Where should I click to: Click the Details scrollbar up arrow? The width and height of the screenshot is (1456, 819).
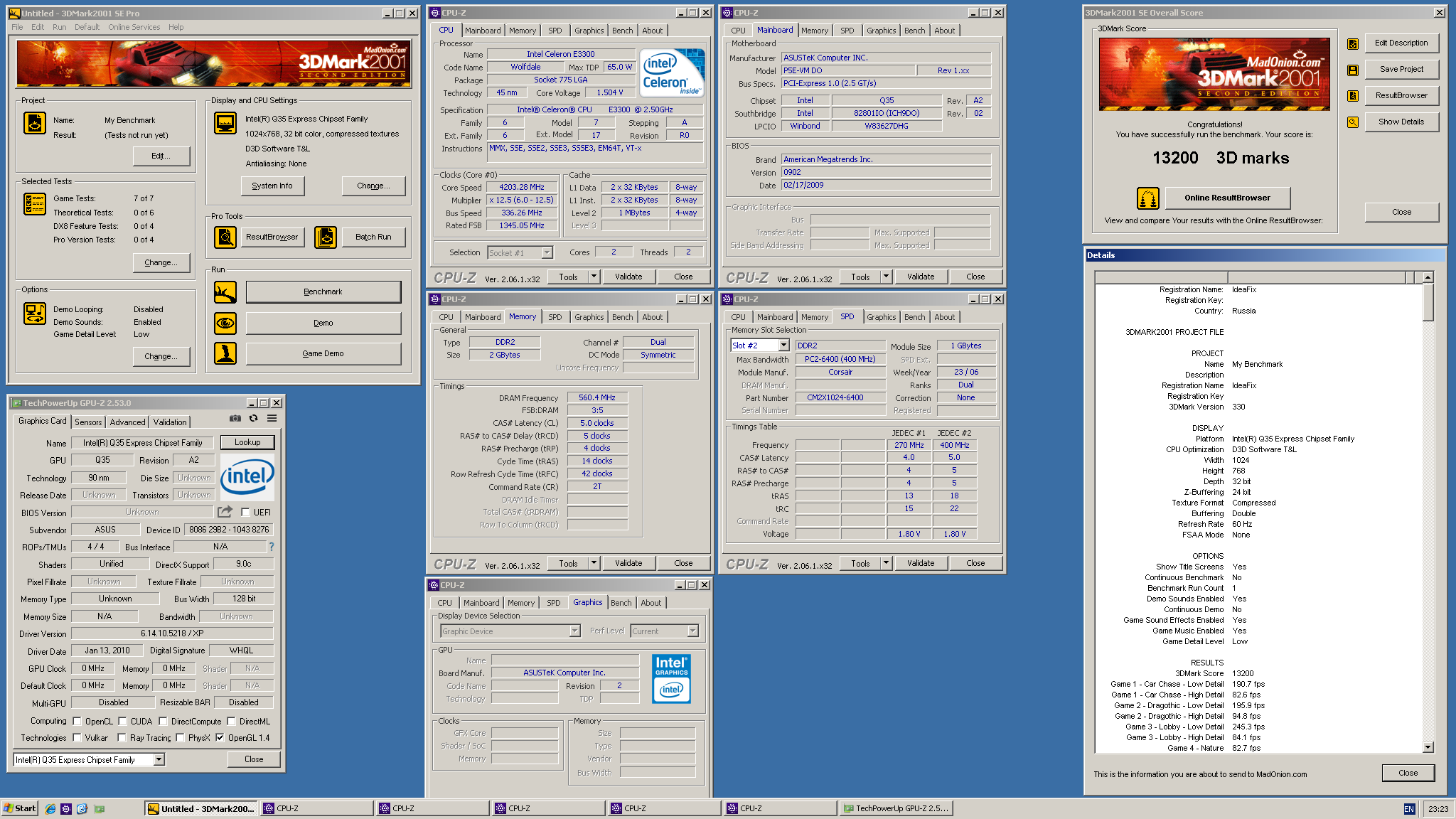[1428, 277]
